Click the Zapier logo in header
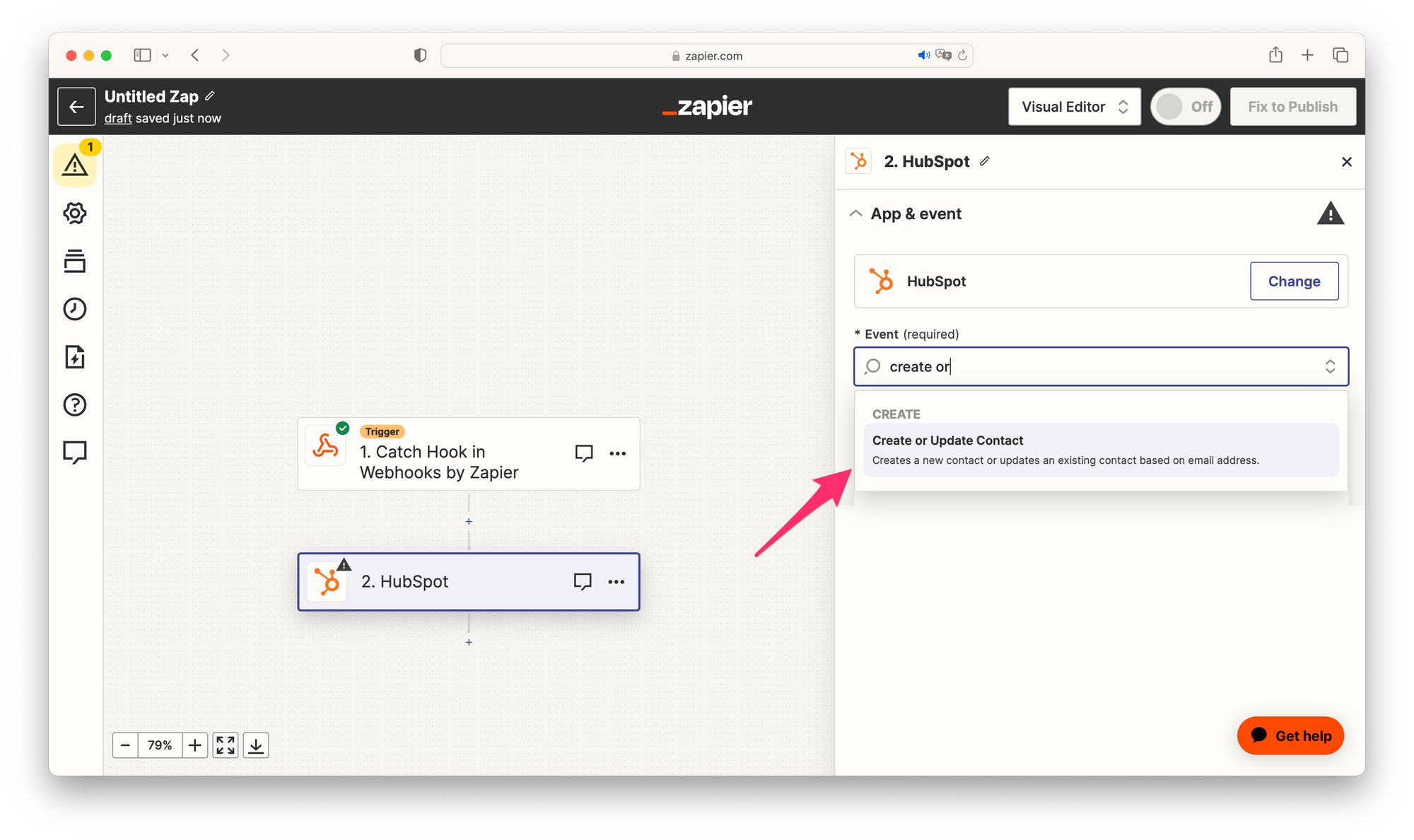Viewport: 1414px width, 840px height. click(x=707, y=107)
